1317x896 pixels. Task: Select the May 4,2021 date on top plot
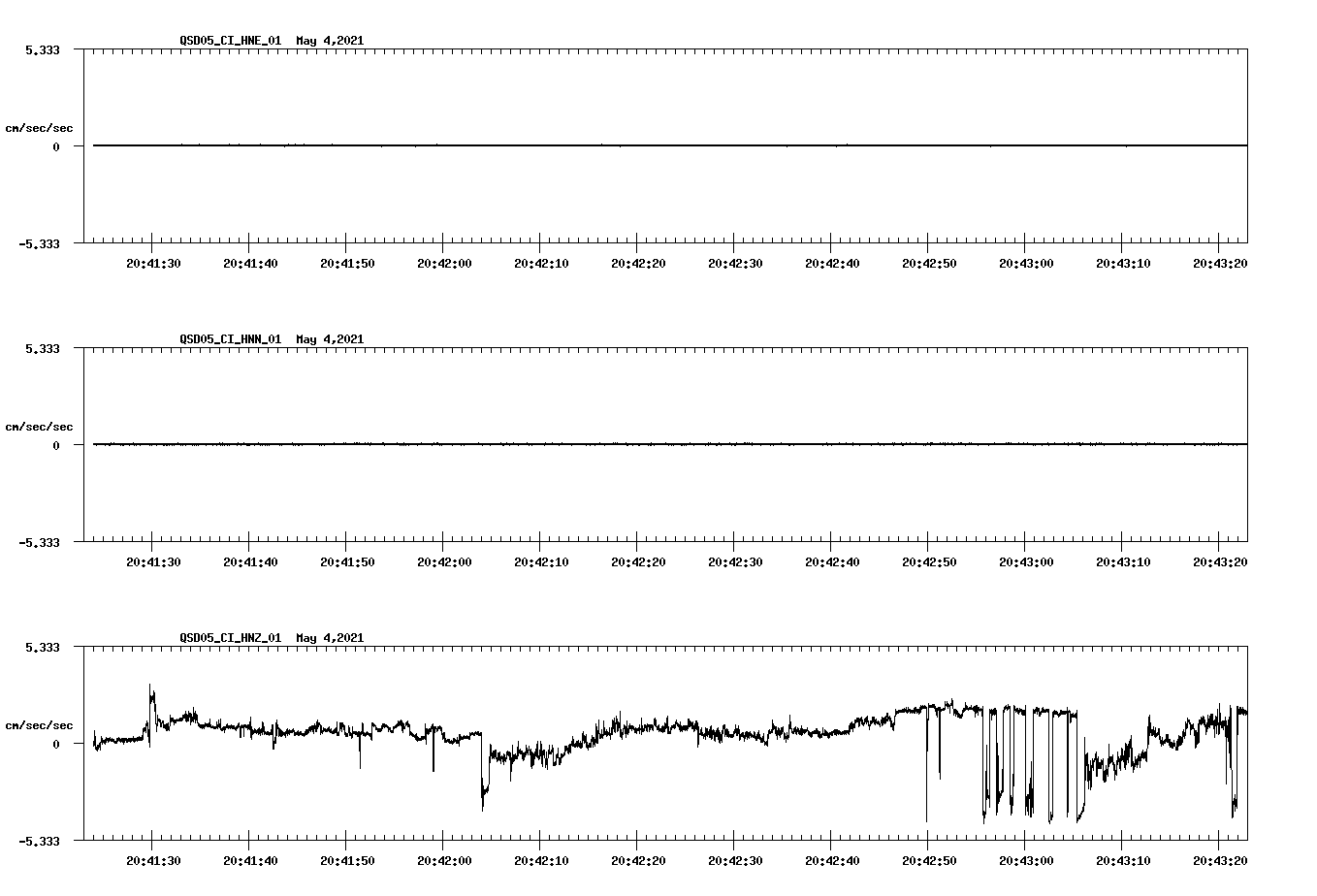(330, 42)
